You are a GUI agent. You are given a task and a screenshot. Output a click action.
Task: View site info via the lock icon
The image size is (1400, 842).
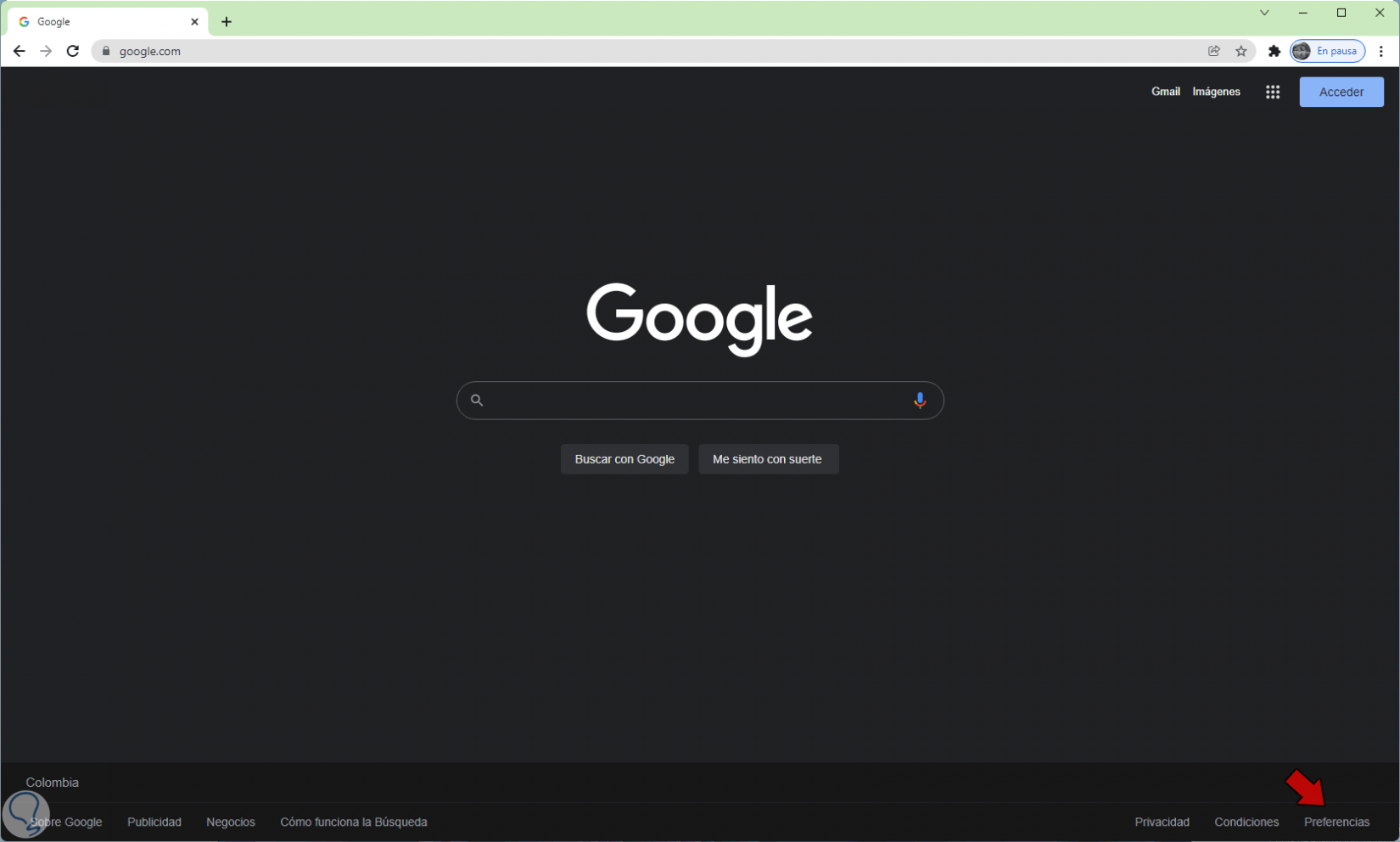(105, 51)
